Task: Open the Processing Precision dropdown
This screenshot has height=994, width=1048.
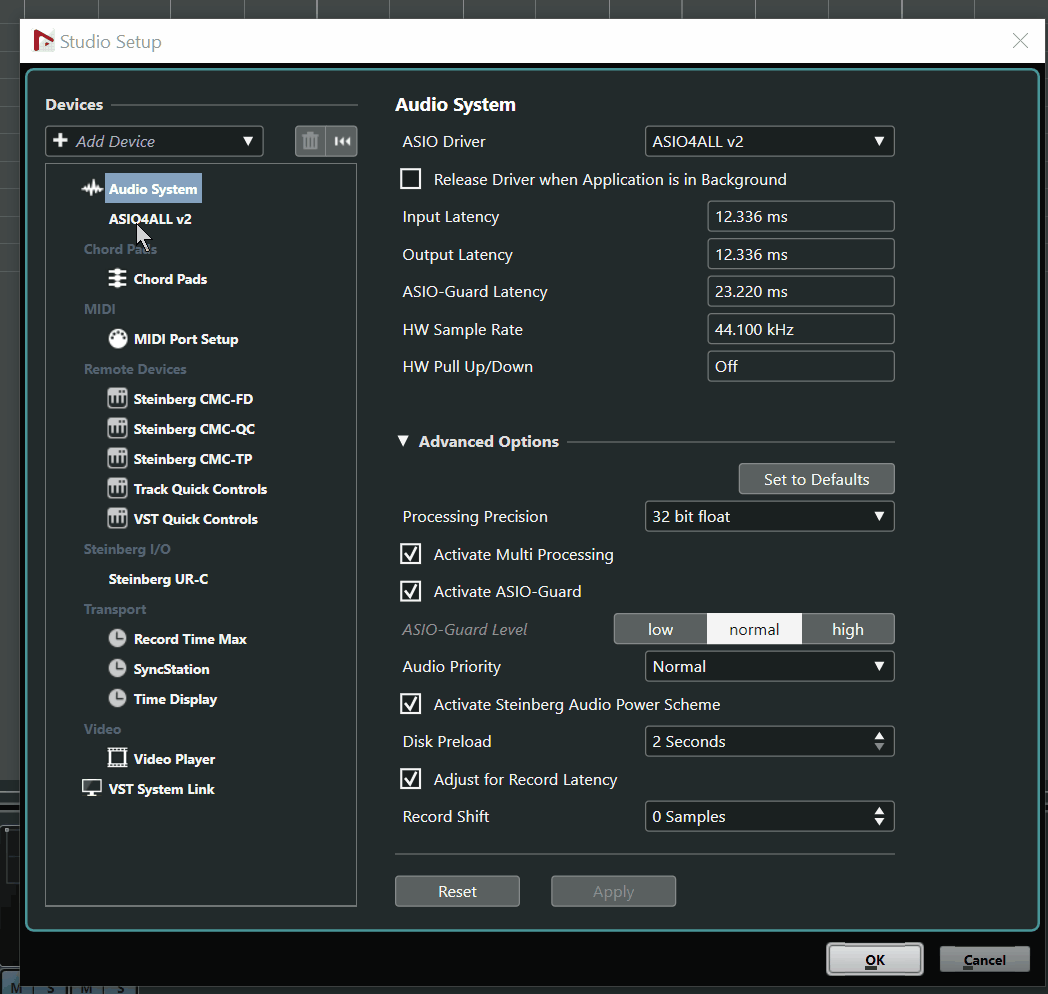Action: click(x=769, y=516)
